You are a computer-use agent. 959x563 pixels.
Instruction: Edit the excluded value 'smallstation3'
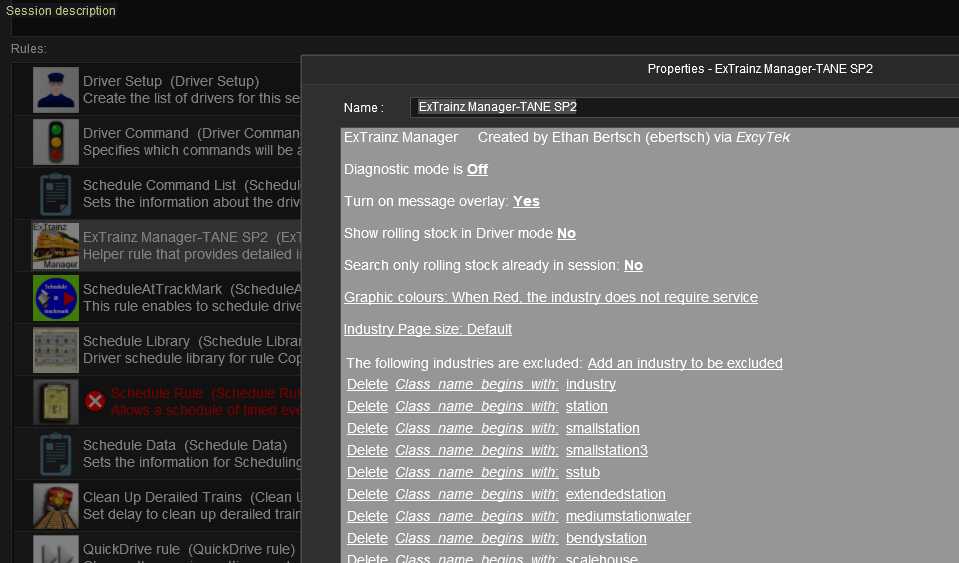pyautogui.click(x=606, y=451)
